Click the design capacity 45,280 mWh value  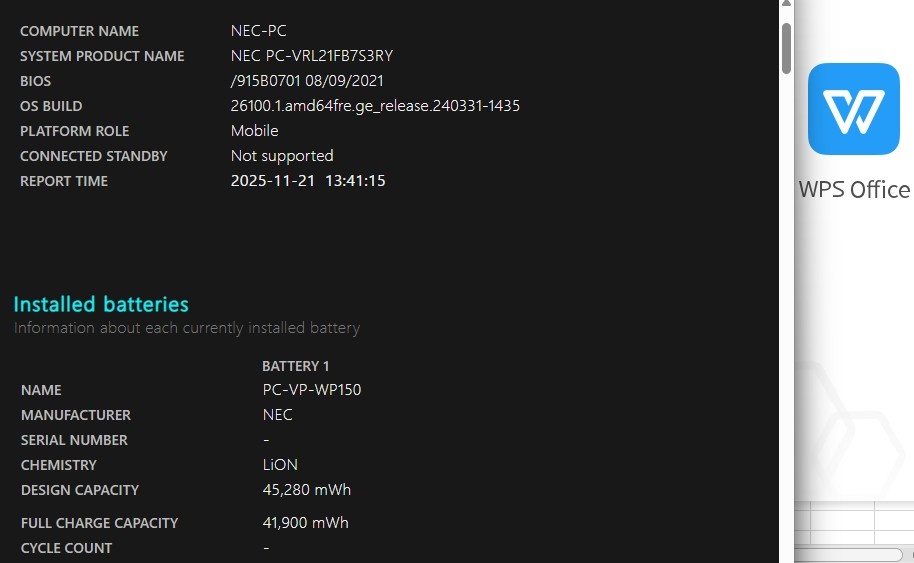click(306, 490)
